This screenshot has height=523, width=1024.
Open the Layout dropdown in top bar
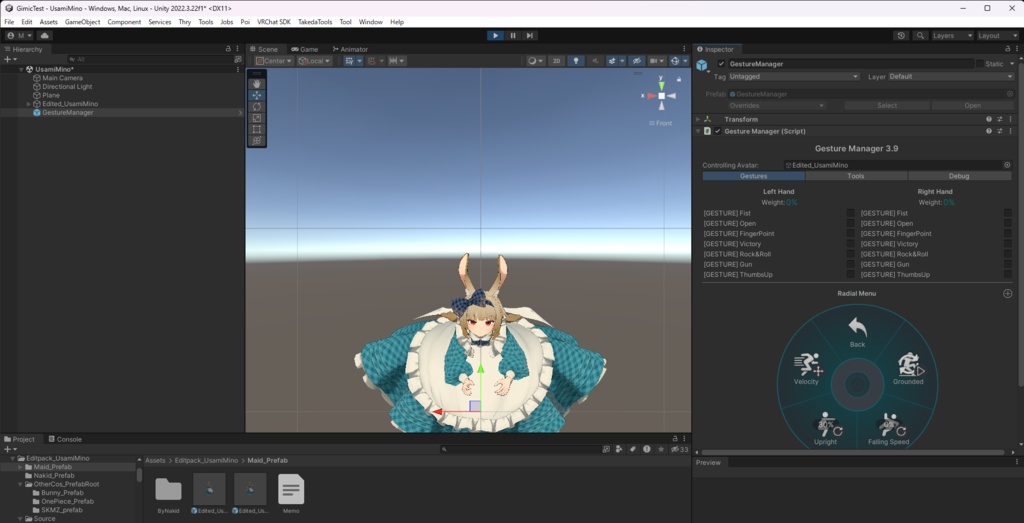[997, 35]
